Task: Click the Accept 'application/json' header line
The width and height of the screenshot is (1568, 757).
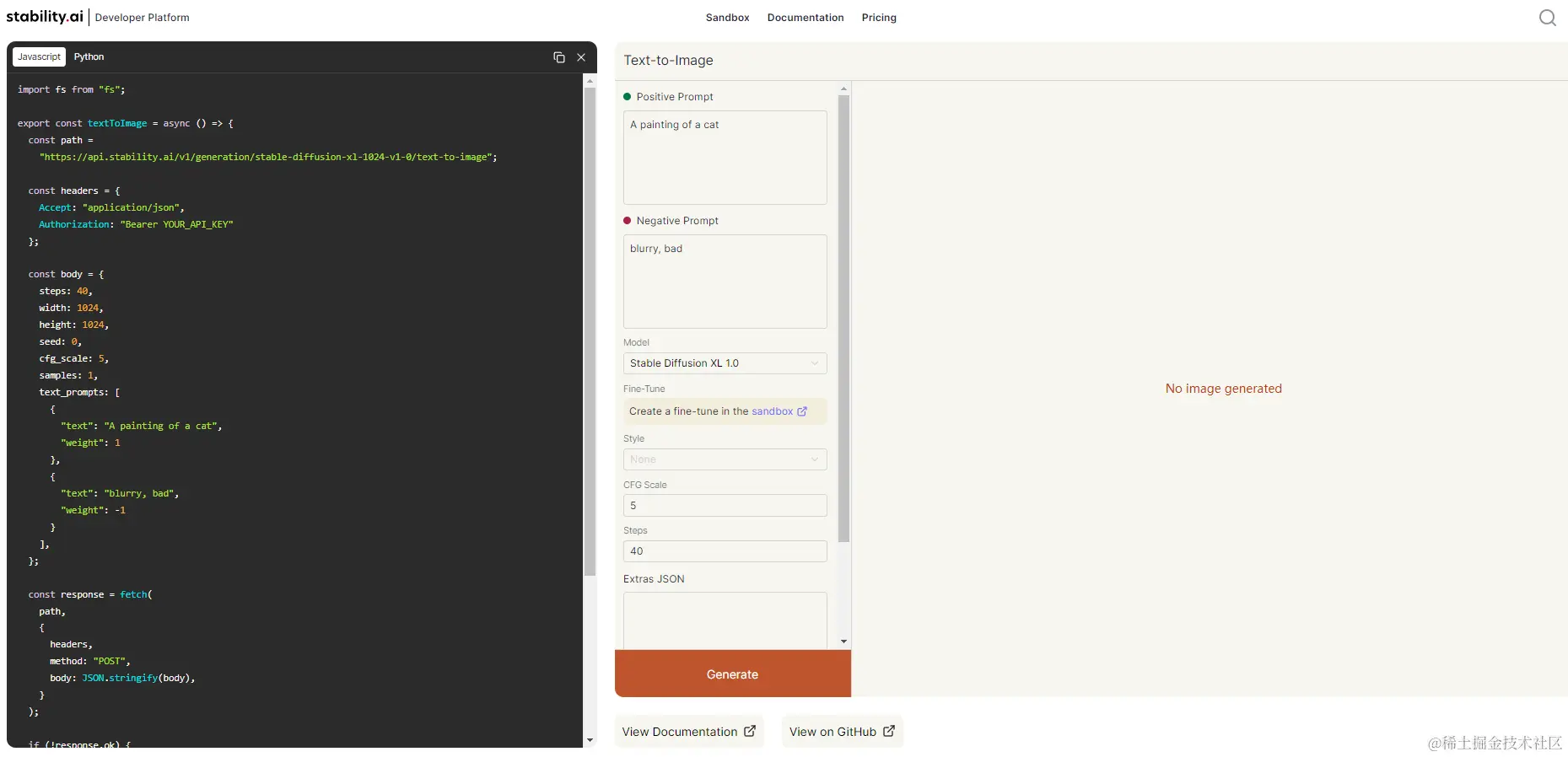Action: click(111, 207)
